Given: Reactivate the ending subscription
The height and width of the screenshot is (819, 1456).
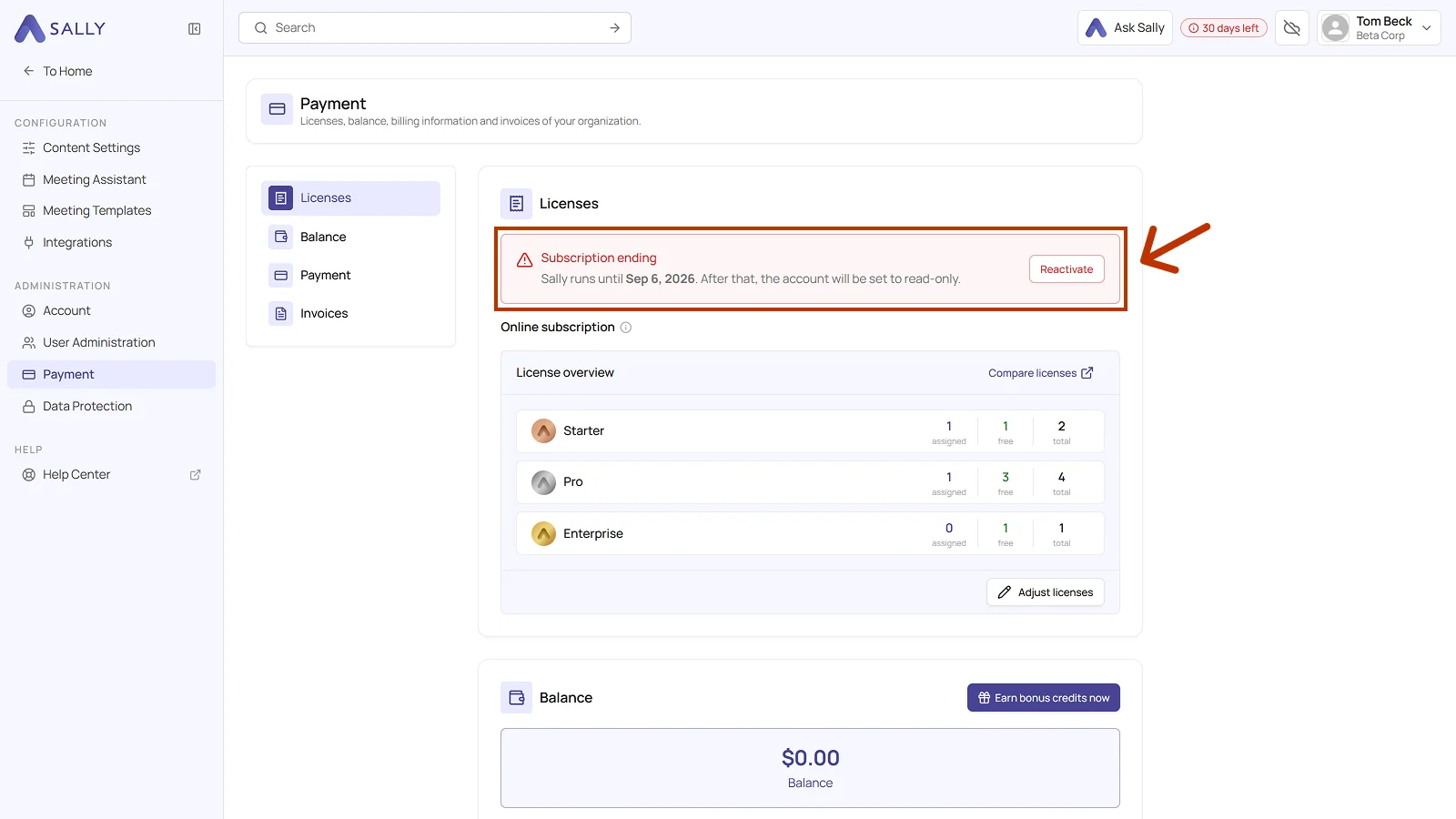Looking at the screenshot, I should (1067, 269).
